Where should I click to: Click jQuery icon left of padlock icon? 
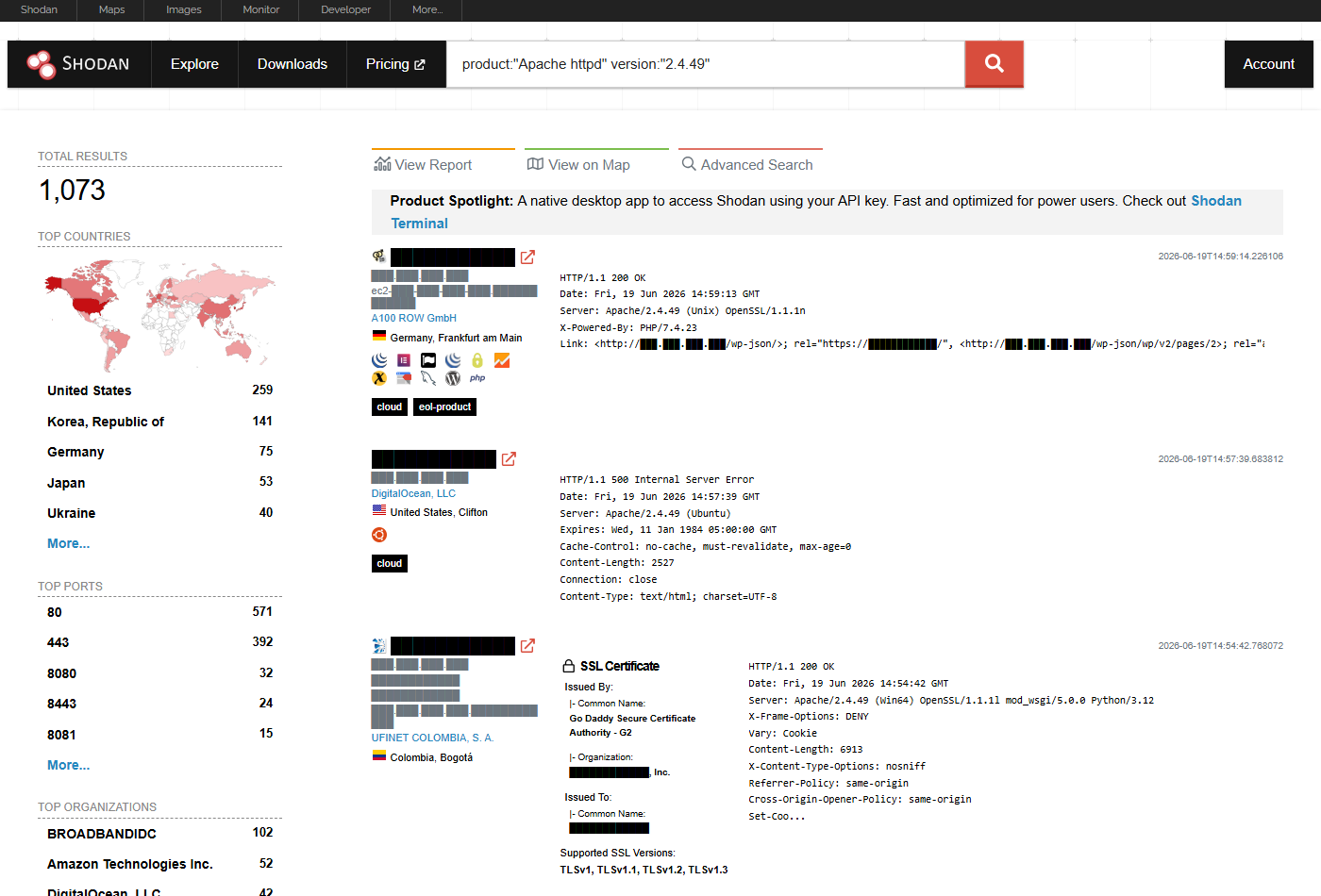tap(453, 360)
